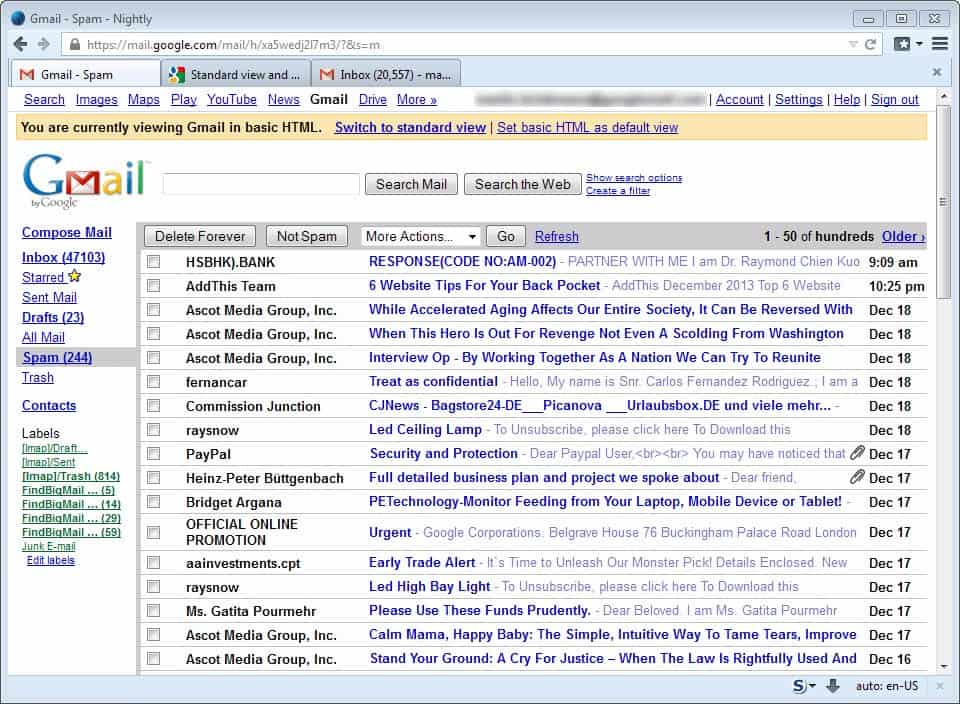Click the Sign out link

click(894, 99)
